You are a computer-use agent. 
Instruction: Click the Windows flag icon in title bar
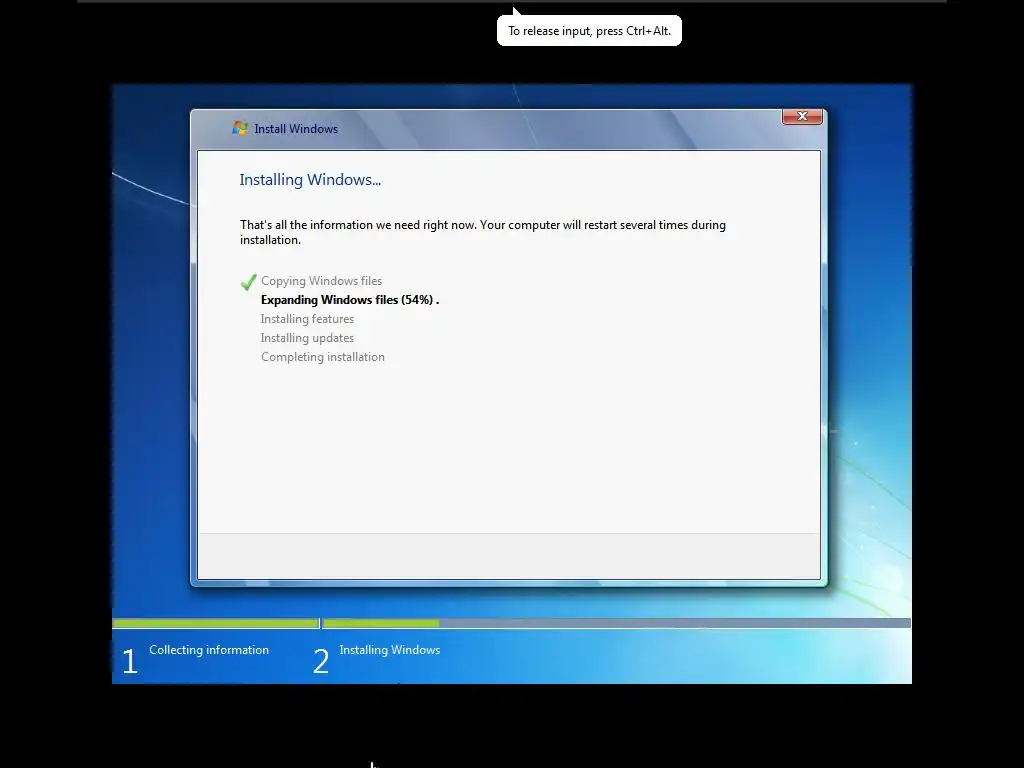coord(240,128)
